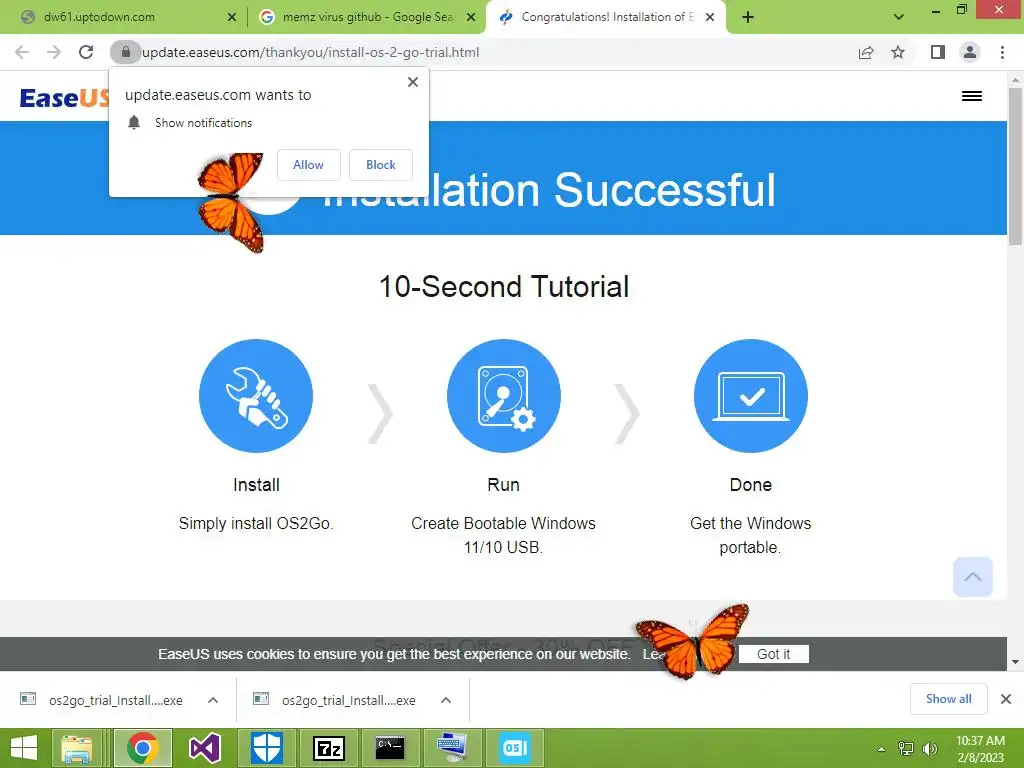Share this page icon
The width and height of the screenshot is (1024, 768).
(866, 52)
